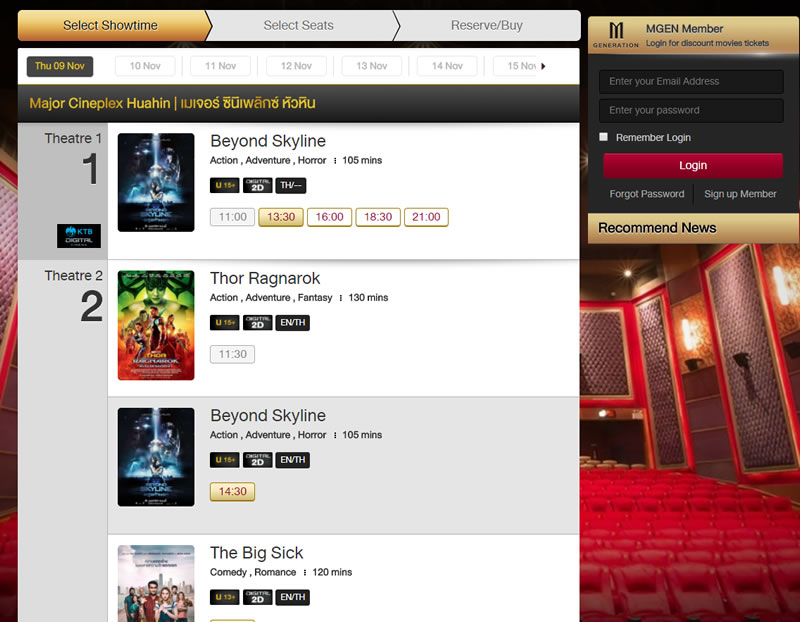This screenshot has height=622, width=800.
Task: Click the U 15+ badge for Theatre 1 Beyond Skyline
Action: 224,185
